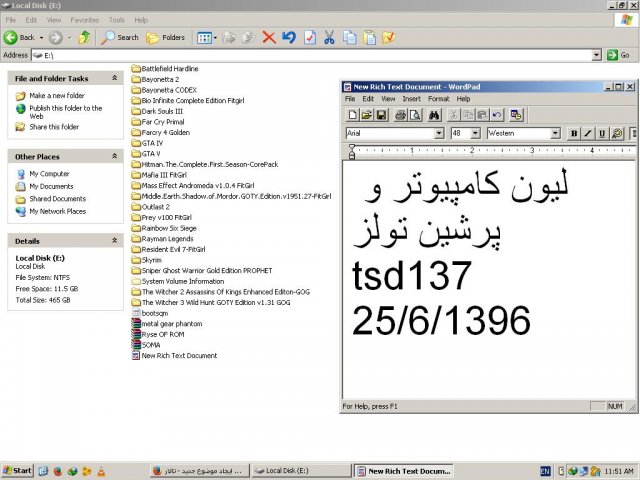Open the Favorites menu in Explorer
Screen dimensions: 640x480
pos(84,20)
